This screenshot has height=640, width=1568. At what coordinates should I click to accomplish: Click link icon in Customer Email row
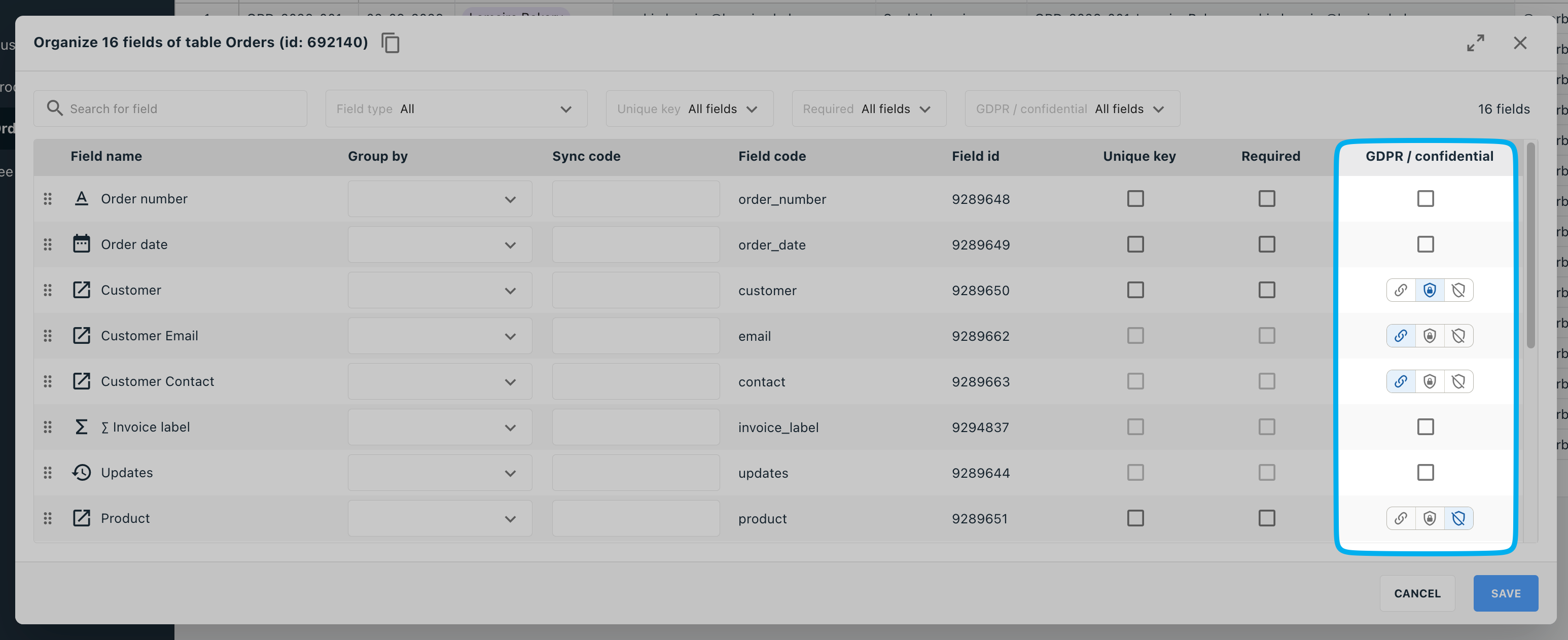point(1401,336)
